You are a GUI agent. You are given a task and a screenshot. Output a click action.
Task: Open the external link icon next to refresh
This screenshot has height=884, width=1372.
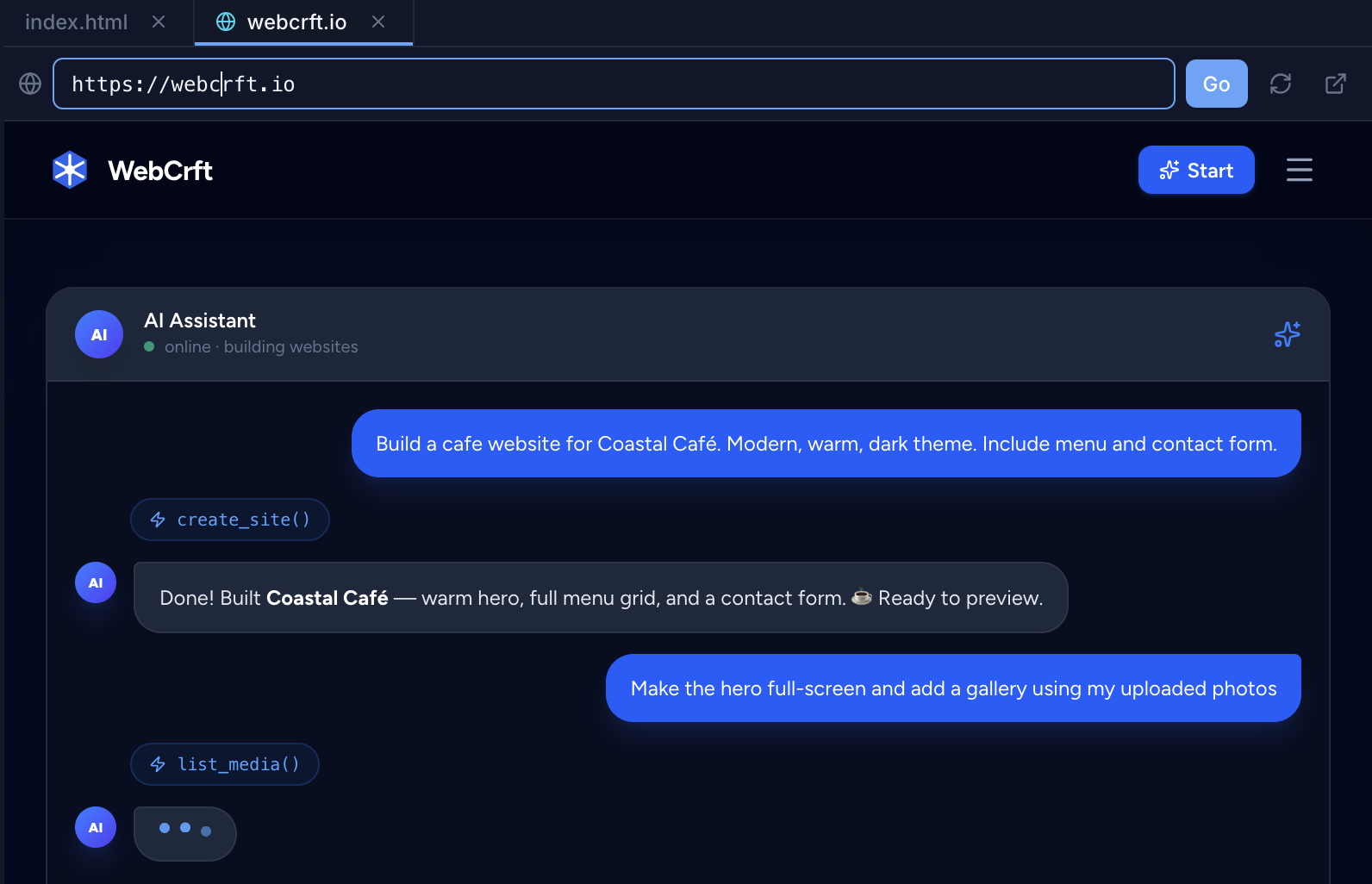coord(1335,84)
